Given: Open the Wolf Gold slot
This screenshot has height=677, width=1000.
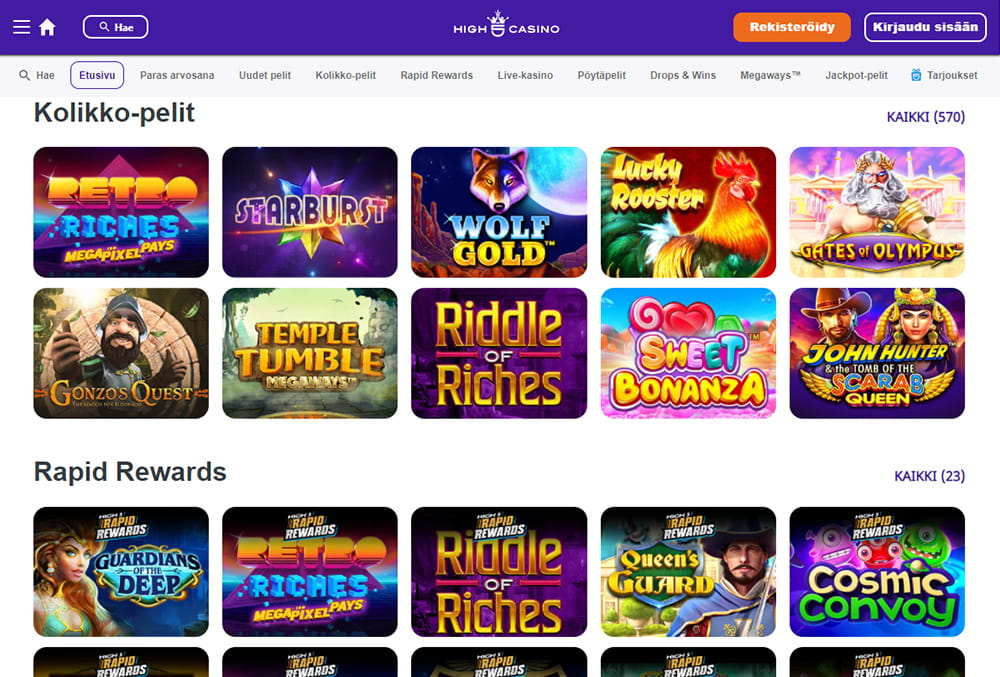Looking at the screenshot, I should coord(498,212).
